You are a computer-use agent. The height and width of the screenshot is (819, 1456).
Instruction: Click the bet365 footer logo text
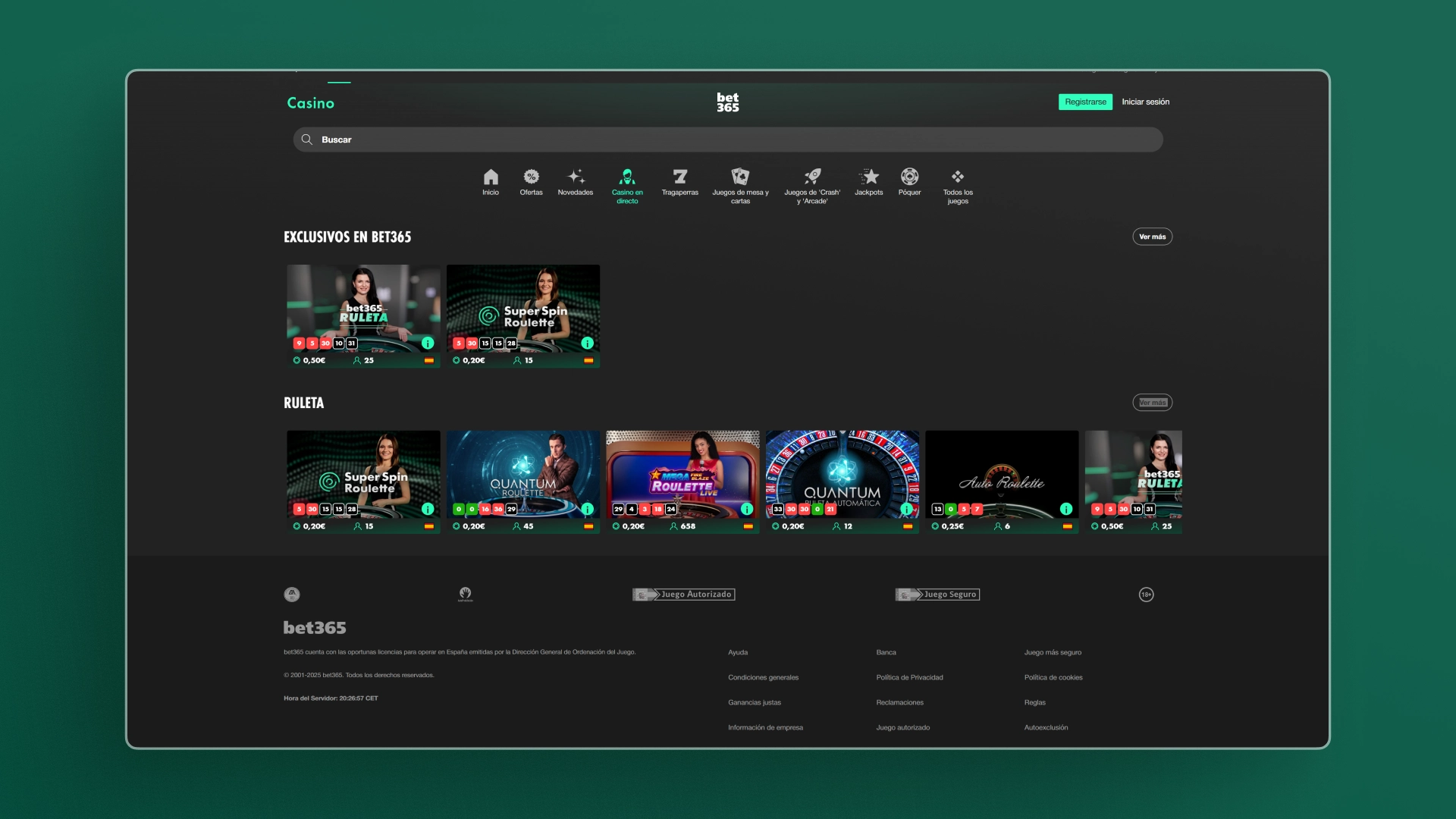[315, 628]
